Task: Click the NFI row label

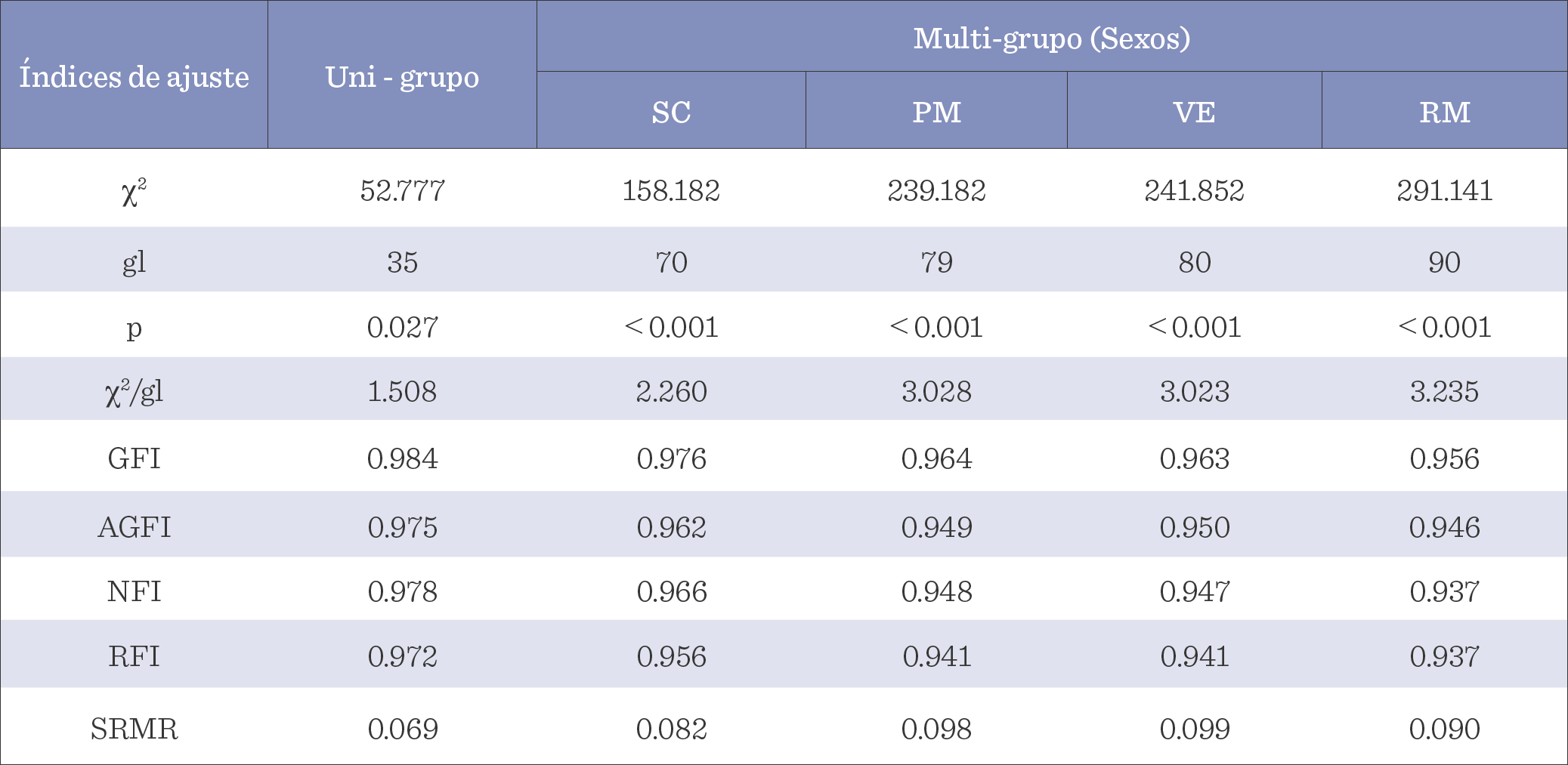Action: pos(134,591)
